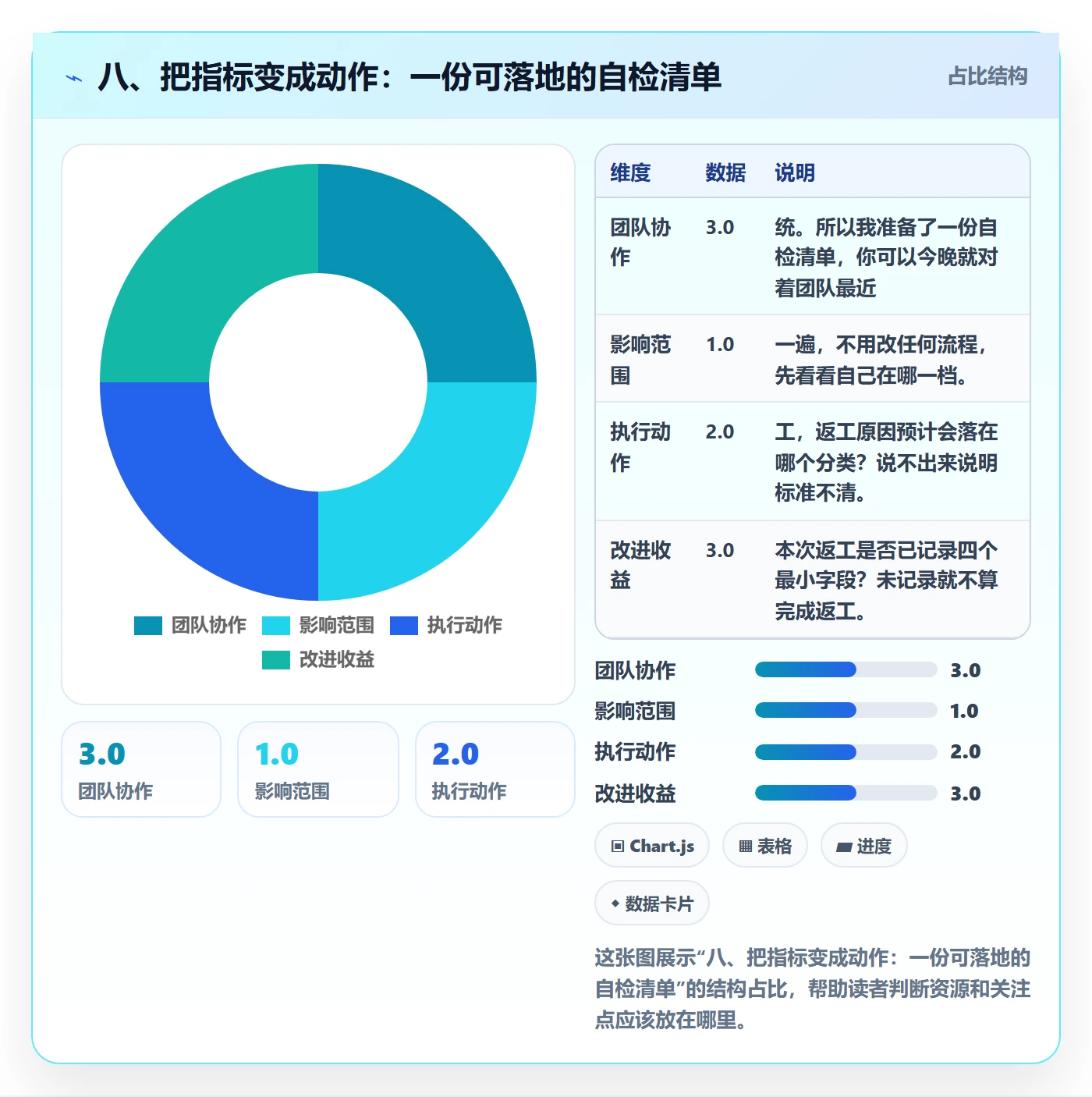Click the 占比结构 label in header

coord(987,76)
